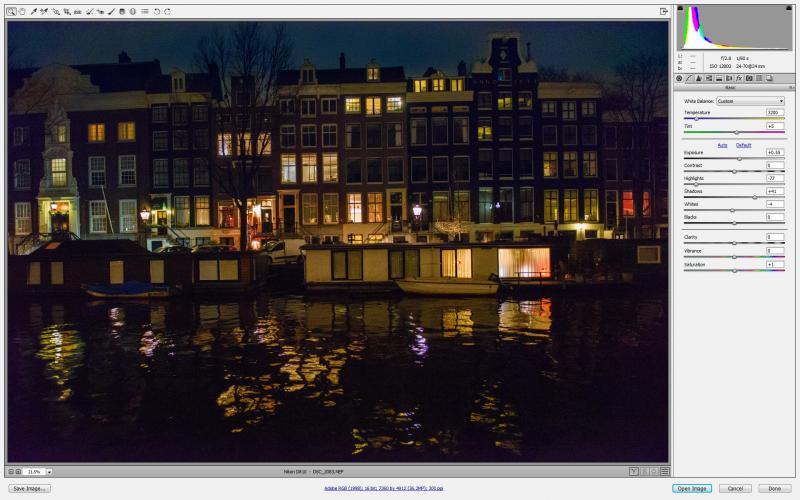Click the Open Image button
This screenshot has width=800, height=500.
[691, 489]
